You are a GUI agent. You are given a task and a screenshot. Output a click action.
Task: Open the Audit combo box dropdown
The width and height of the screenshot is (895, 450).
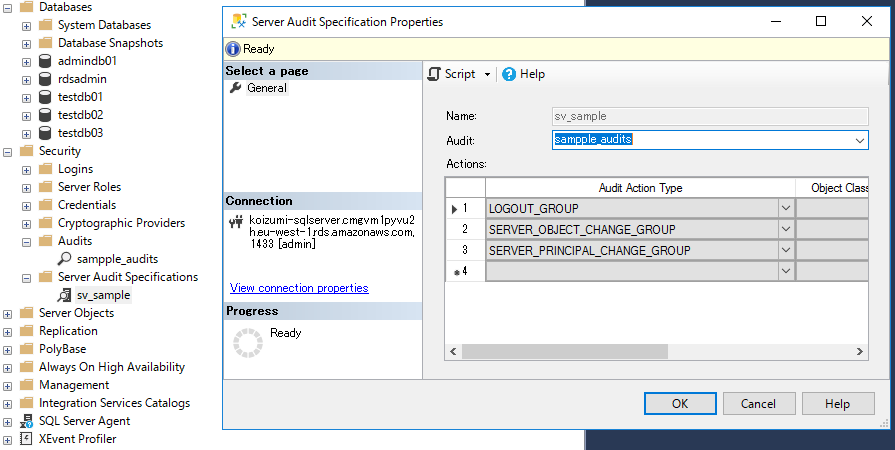tap(859, 141)
